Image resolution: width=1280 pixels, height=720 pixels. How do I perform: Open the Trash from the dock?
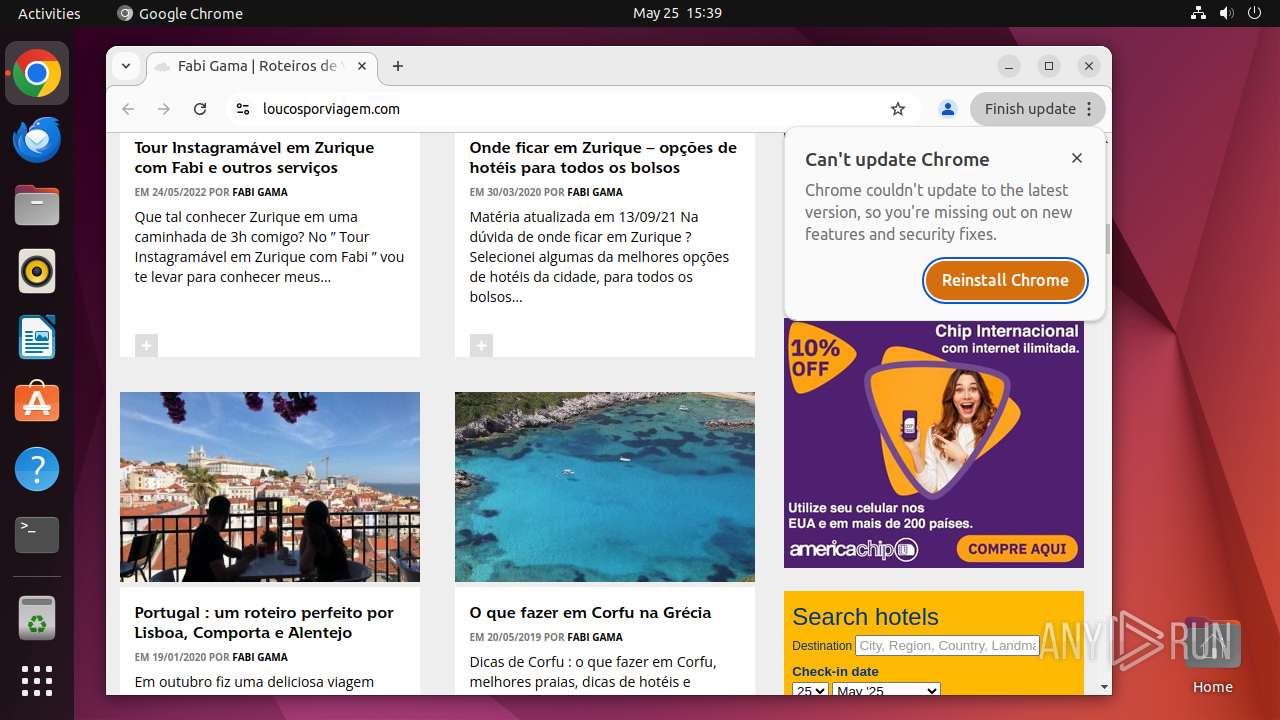37,618
